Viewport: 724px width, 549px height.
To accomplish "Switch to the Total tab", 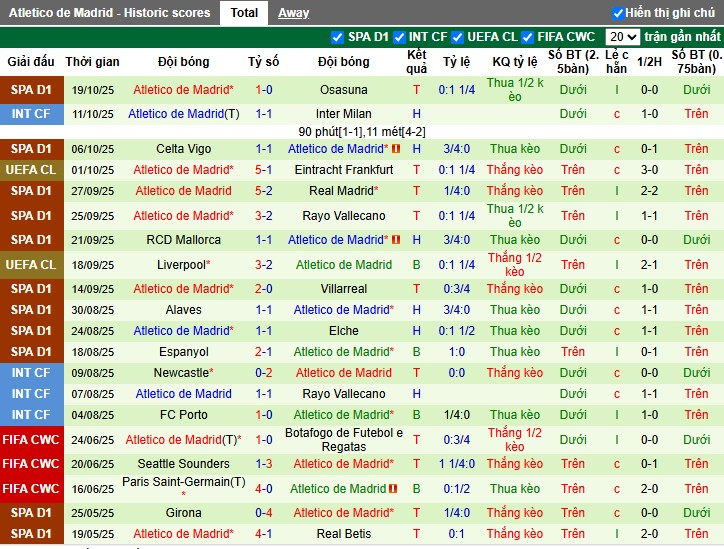I will [x=244, y=13].
